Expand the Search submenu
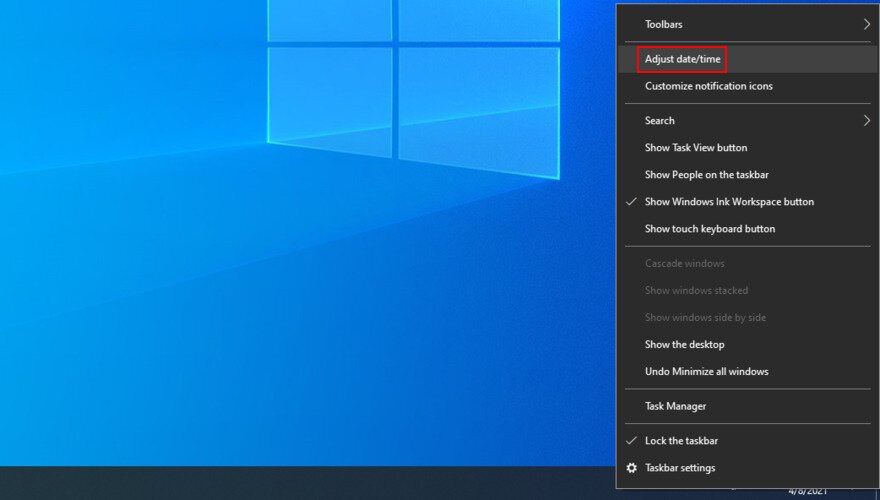 (x=748, y=121)
